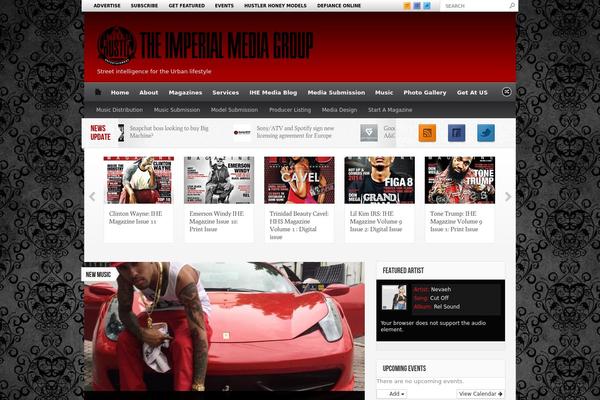
Task: Open the large orange RSS feed icon
Action: coord(427,133)
